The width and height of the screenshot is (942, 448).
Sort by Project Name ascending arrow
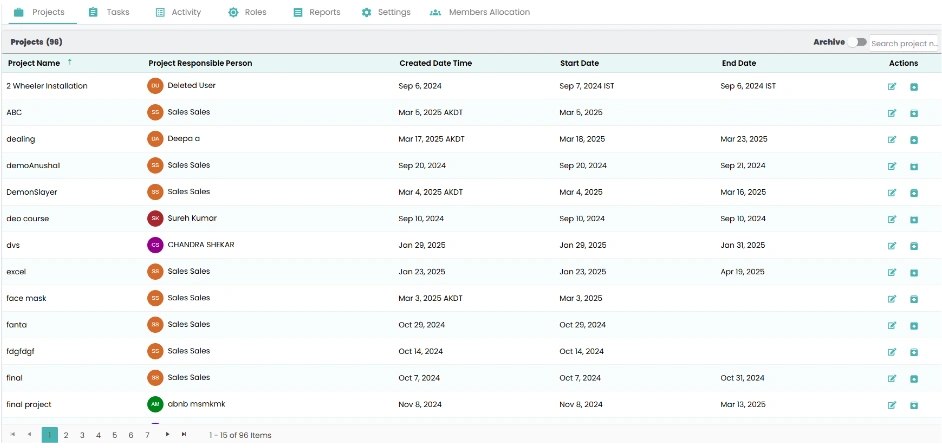(x=69, y=62)
